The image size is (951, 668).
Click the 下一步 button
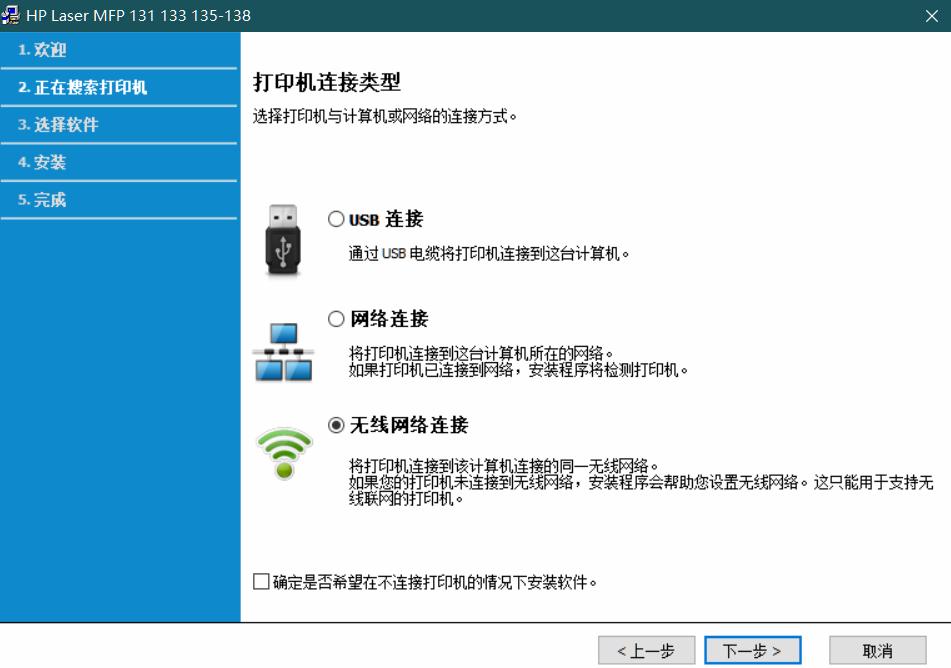752,649
